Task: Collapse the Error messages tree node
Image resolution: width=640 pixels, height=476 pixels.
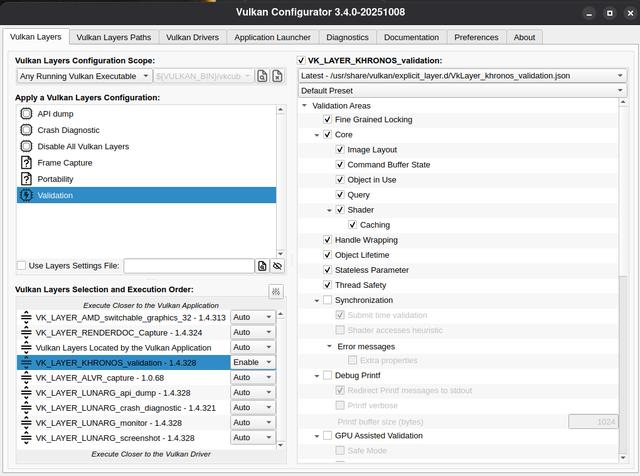Action: coord(329,346)
